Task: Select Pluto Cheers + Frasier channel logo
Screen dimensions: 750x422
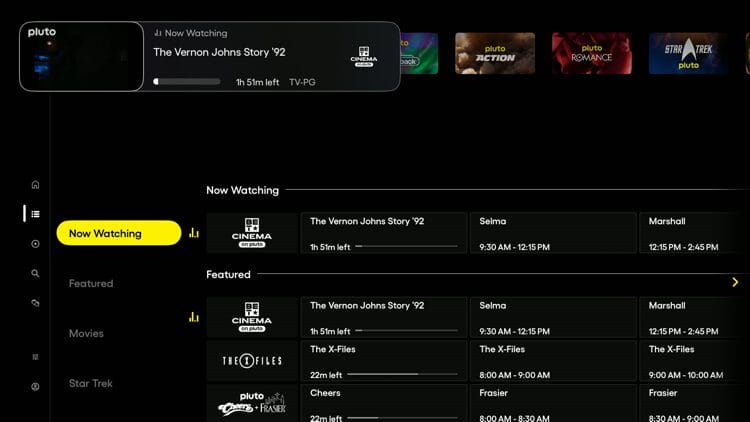Action: pyautogui.click(x=252, y=403)
